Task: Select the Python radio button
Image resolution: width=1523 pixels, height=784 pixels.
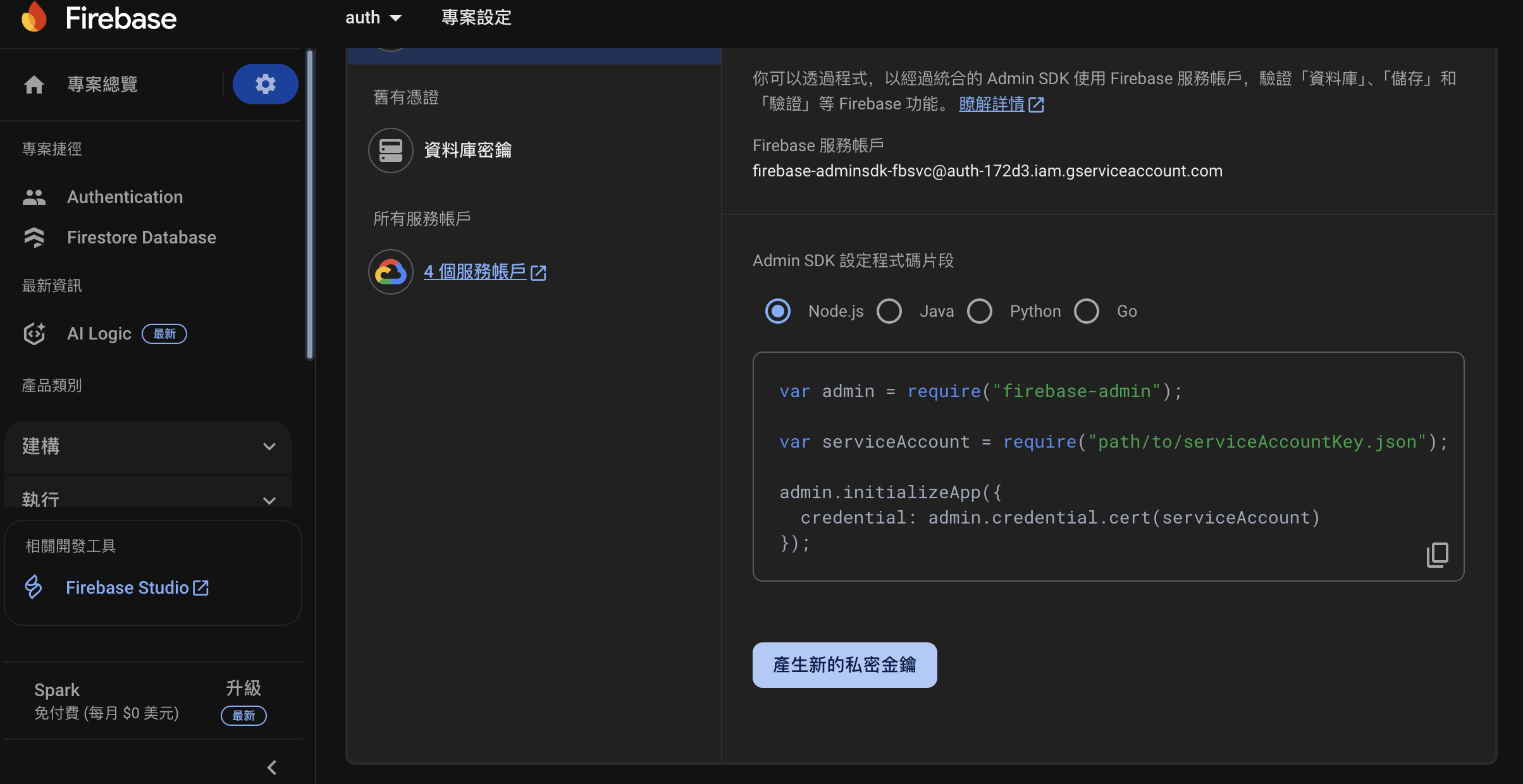Action: click(x=980, y=311)
